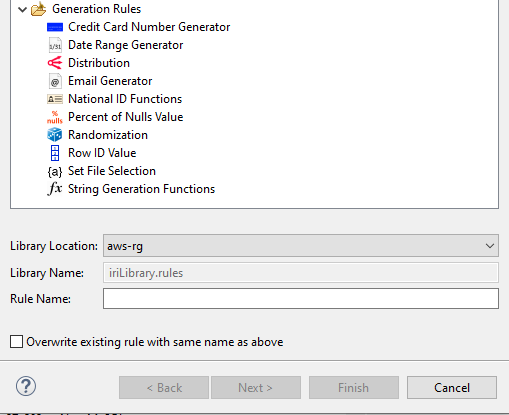
Task: Choose Randomization in the rules list
Action: (x=108, y=135)
